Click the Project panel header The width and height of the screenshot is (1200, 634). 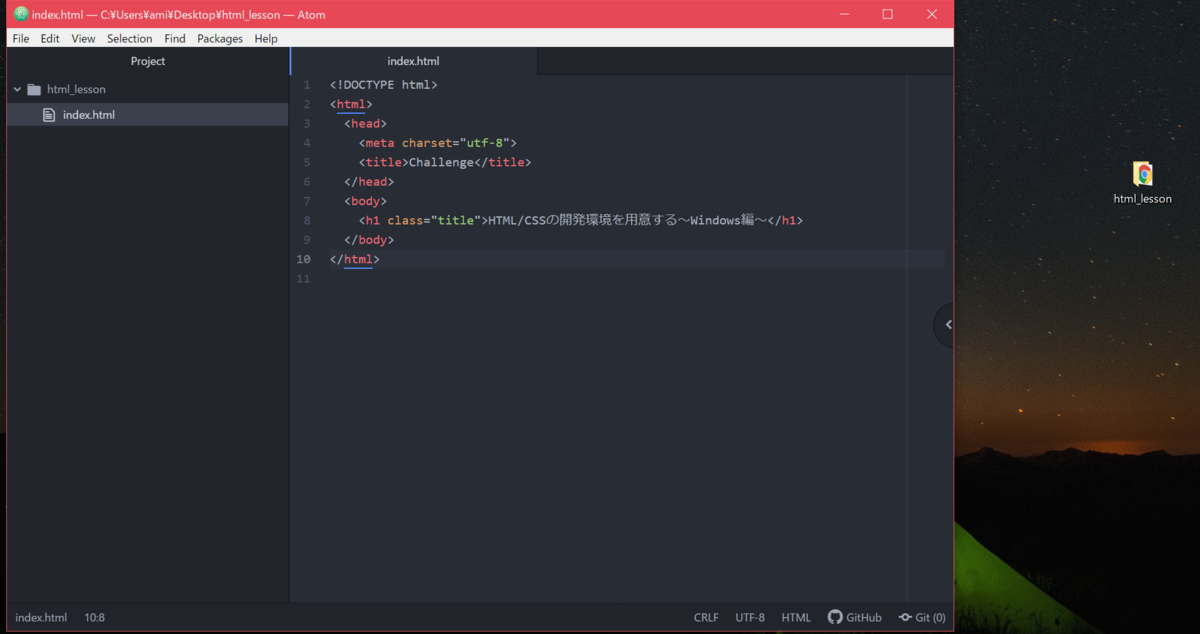[148, 61]
